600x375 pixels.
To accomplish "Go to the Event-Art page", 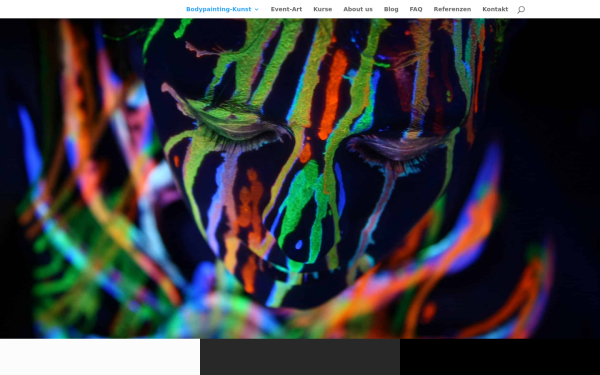I will tap(286, 9).
